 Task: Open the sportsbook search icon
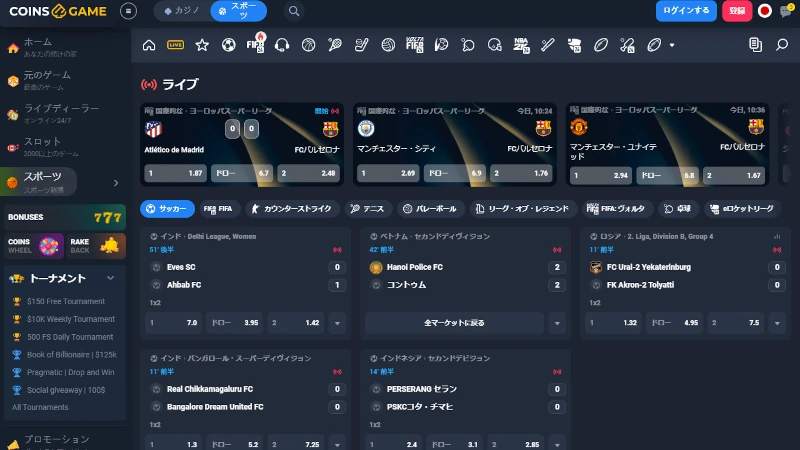782,45
